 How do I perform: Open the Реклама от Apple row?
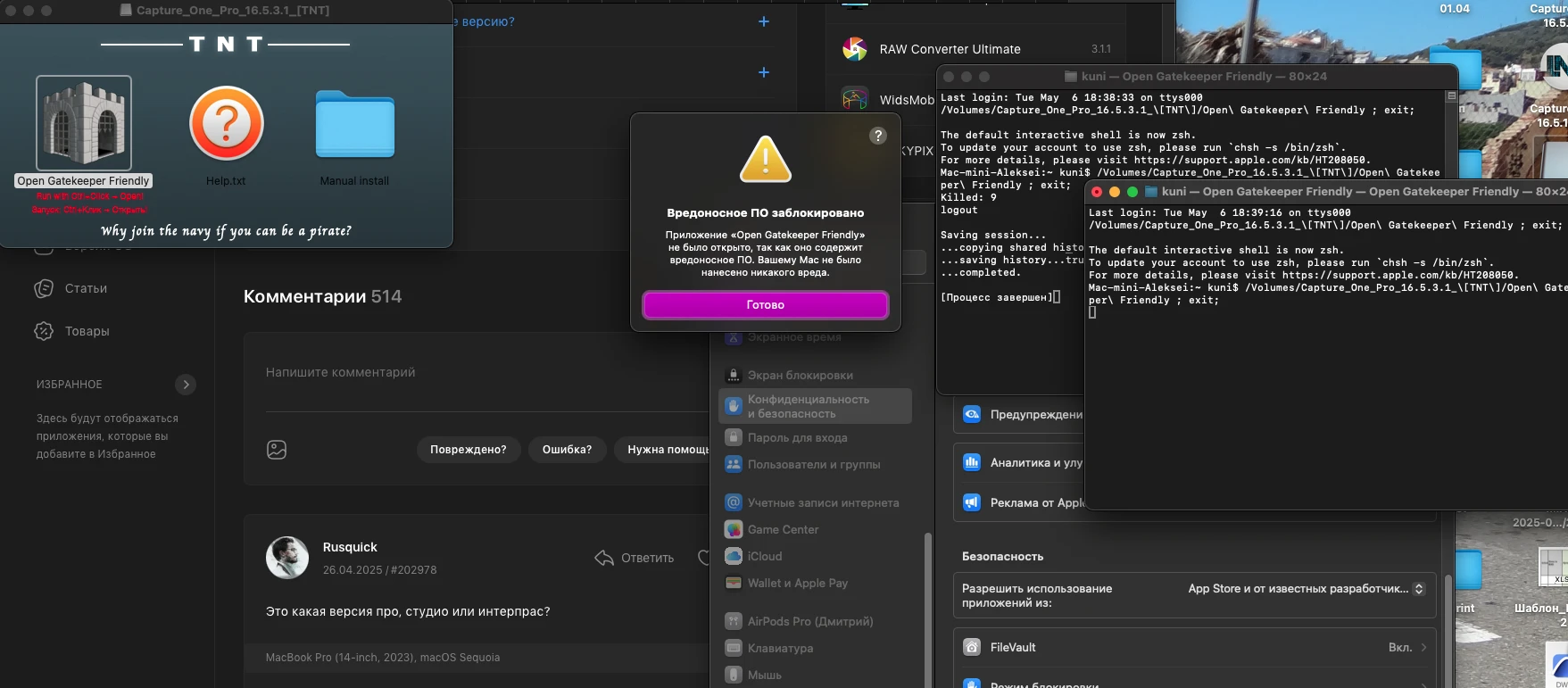[x=1019, y=502]
